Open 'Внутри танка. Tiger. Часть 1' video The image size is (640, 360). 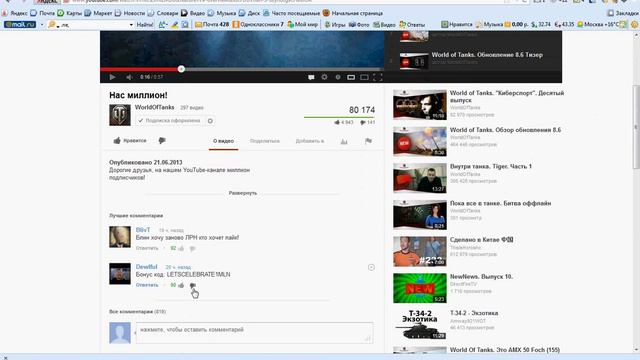491,166
